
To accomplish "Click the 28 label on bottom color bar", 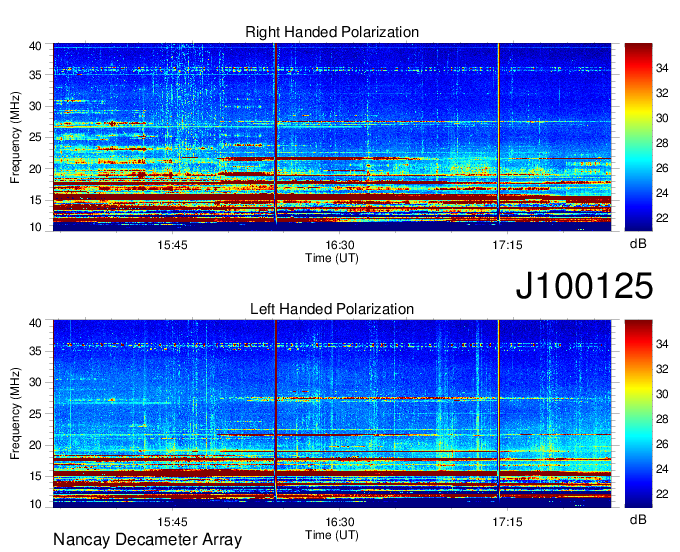I will coord(662,419).
